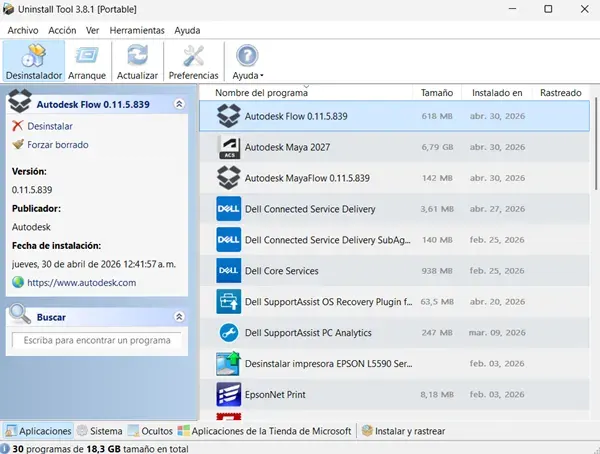This screenshot has height=454, width=600.
Task: Maximize the Uninstall Tool window
Action: tap(548, 9)
